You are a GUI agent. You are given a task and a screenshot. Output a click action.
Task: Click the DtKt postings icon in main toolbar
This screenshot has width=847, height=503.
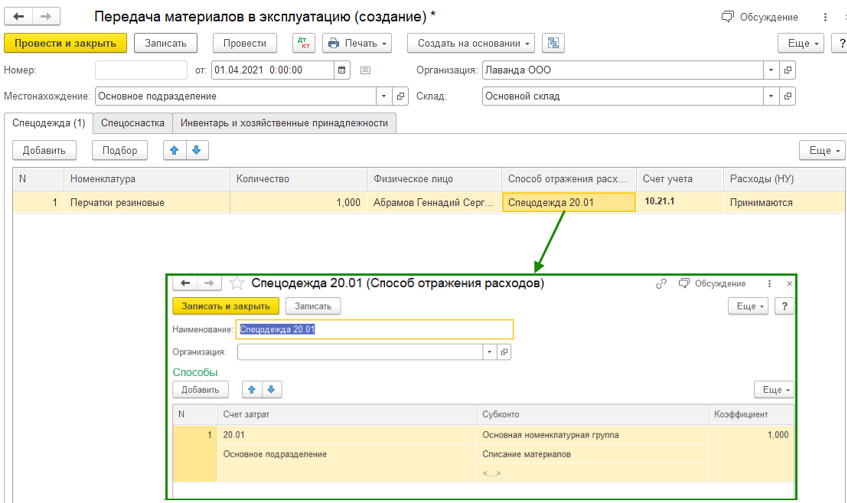tap(303, 43)
